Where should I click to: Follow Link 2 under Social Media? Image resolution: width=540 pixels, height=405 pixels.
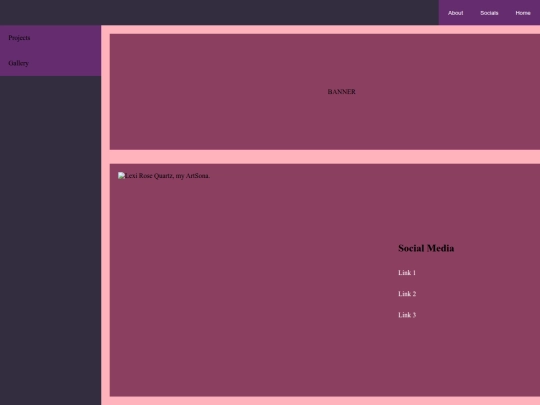(x=407, y=294)
